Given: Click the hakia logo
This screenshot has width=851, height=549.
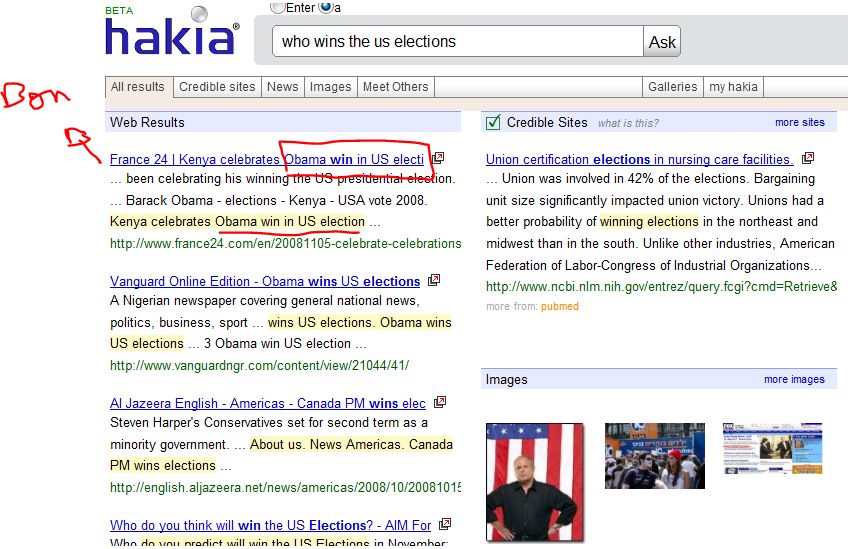Looking at the screenshot, I should (x=172, y=31).
